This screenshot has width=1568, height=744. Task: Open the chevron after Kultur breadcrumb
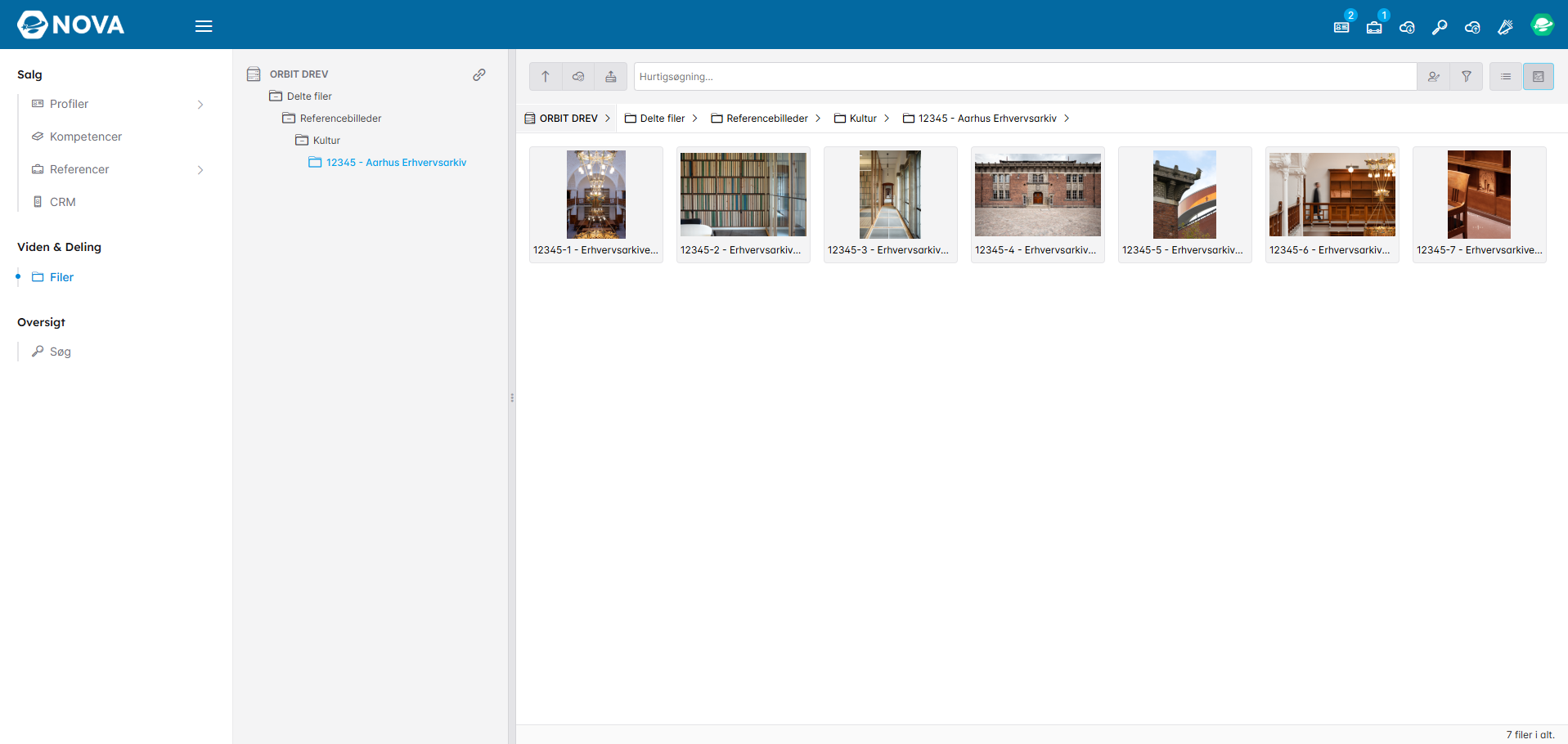point(887,119)
